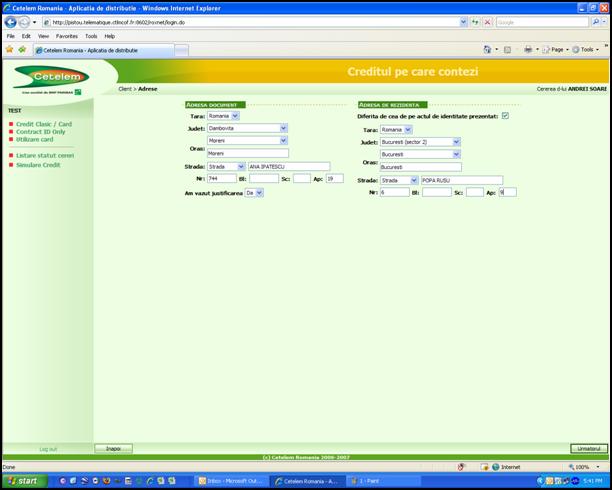Open the Tools menu in menu bar

coord(91,35)
